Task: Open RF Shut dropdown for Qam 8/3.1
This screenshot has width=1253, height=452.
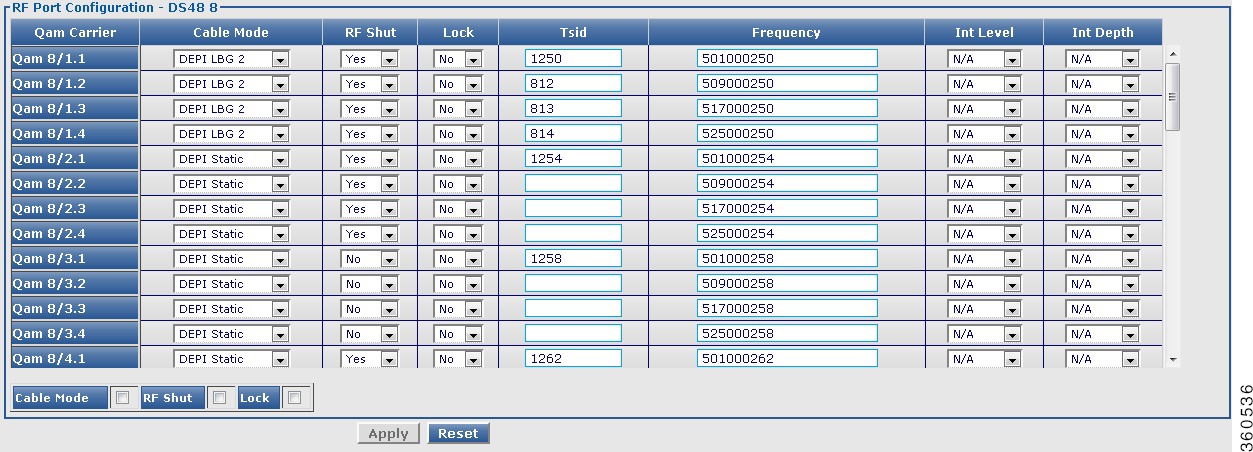Action: (x=370, y=259)
